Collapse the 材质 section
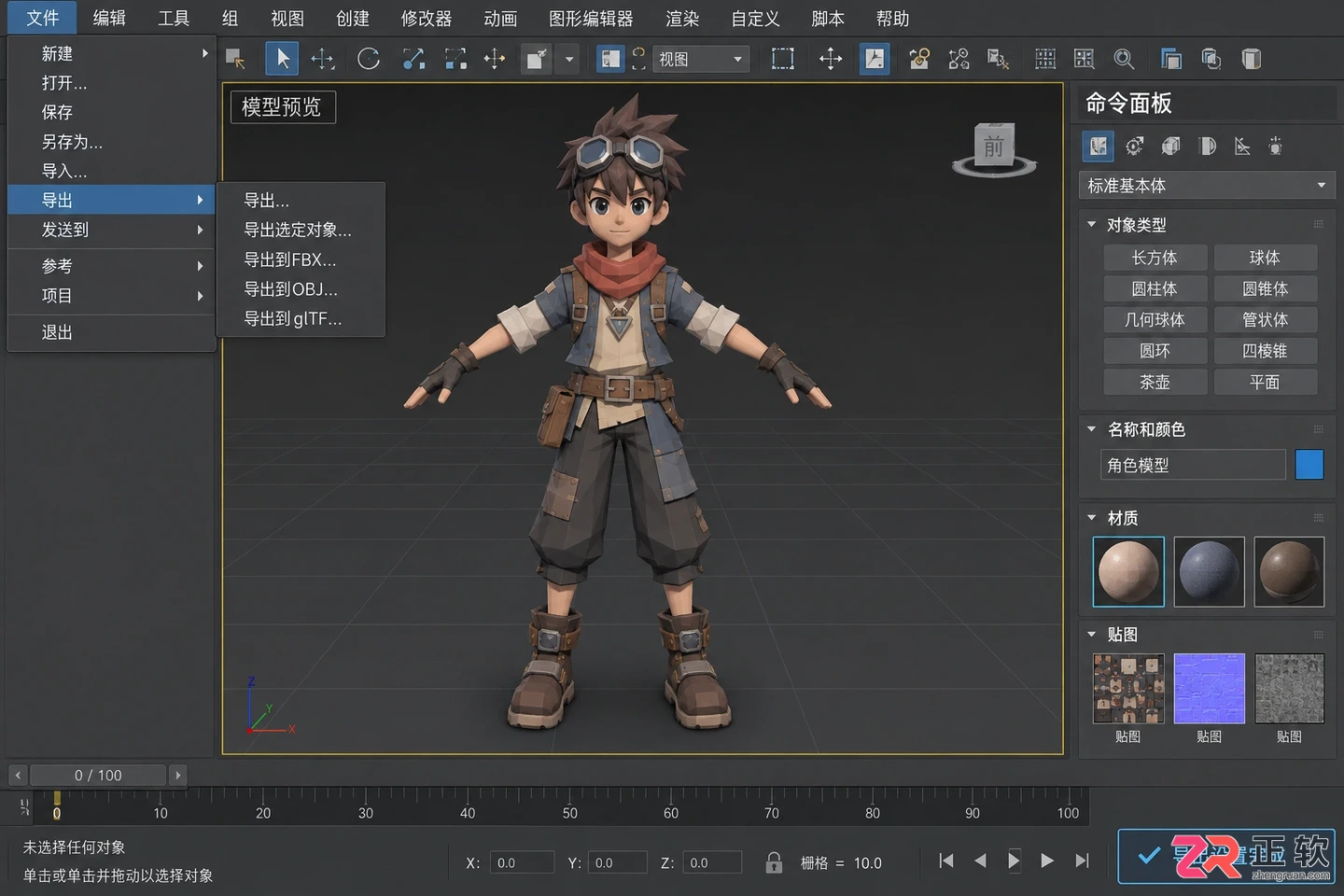Screen dimensions: 1344x896 point(1091,517)
